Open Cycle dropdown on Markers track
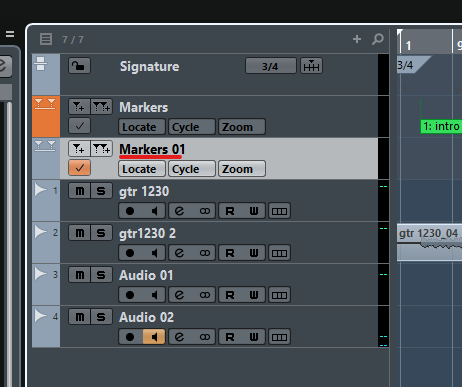The width and height of the screenshot is (462, 387). (x=192, y=127)
